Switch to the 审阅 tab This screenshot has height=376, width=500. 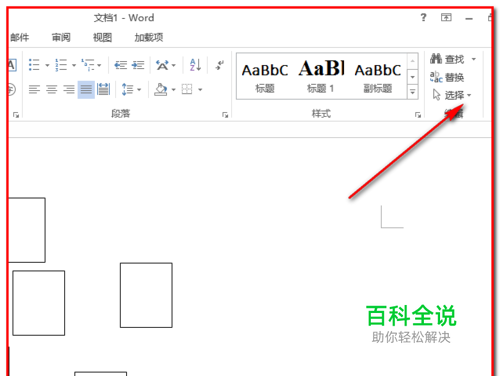point(61,37)
